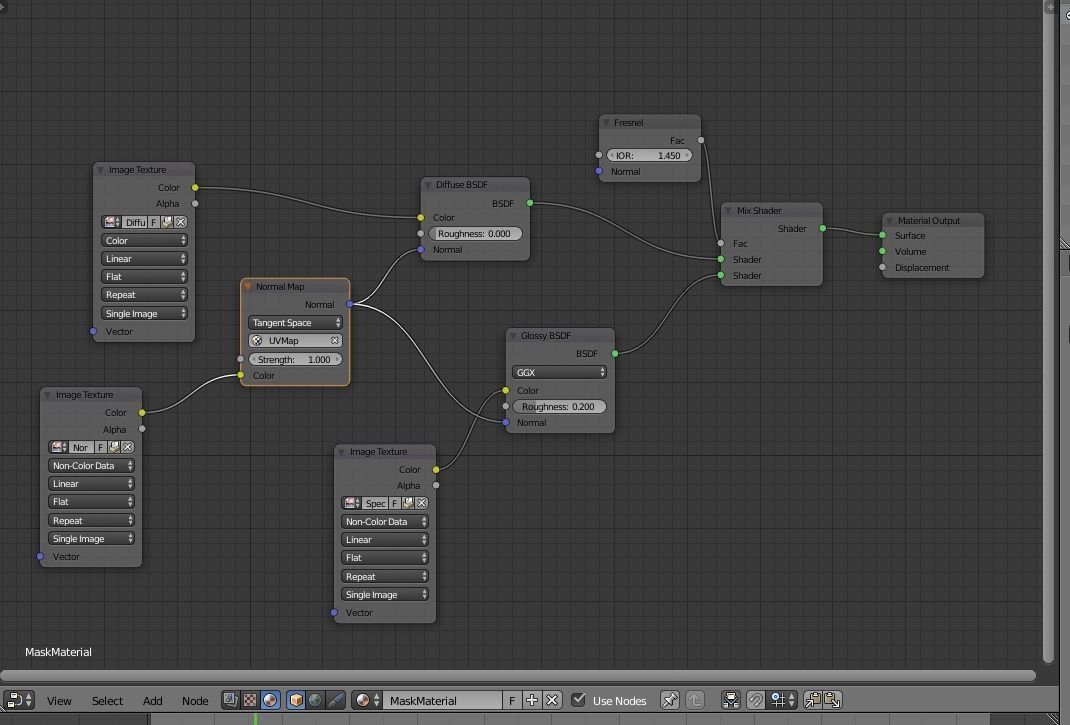
Task: Collapse the Mix Shader node
Action: point(728,210)
